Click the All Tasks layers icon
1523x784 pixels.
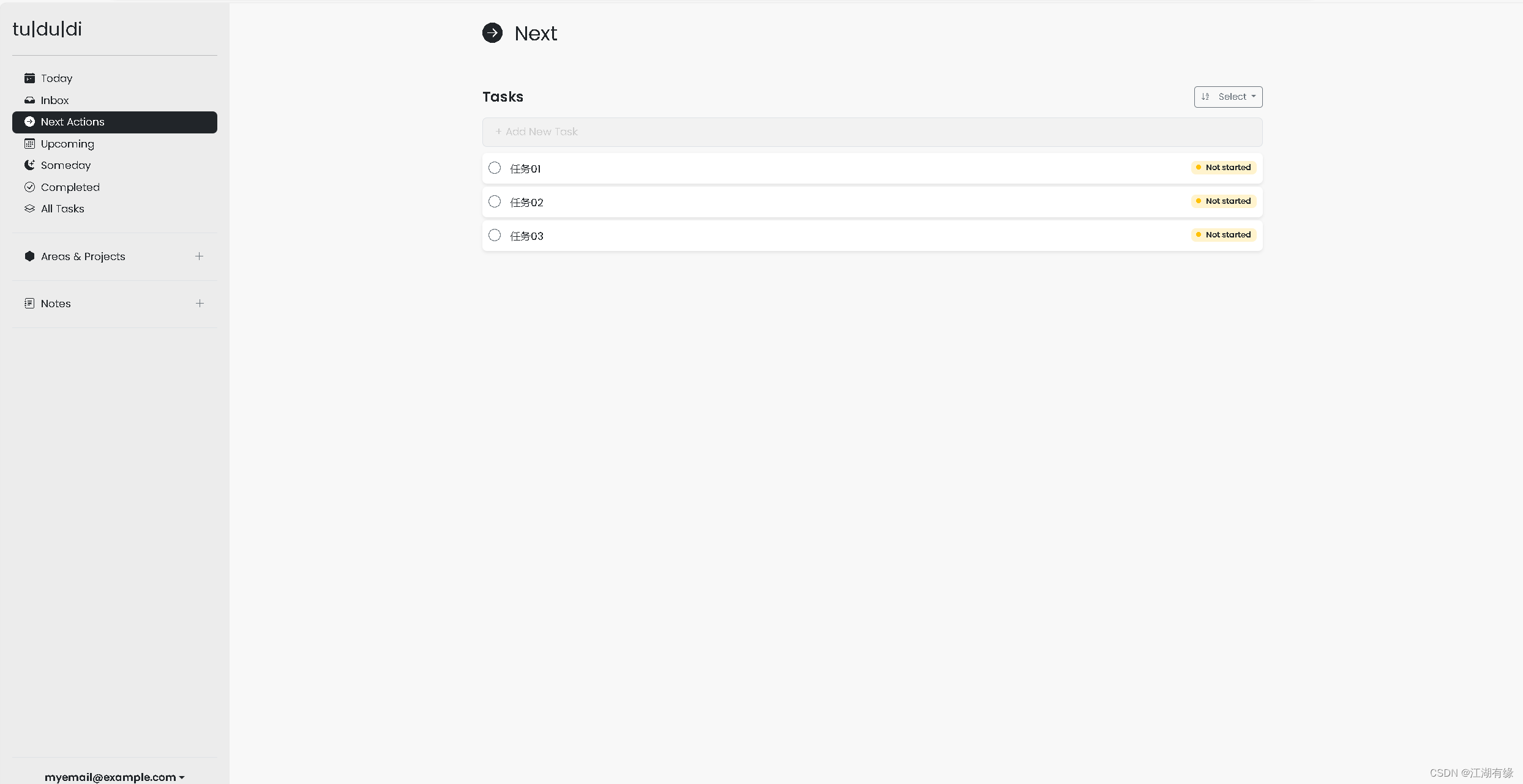point(29,209)
